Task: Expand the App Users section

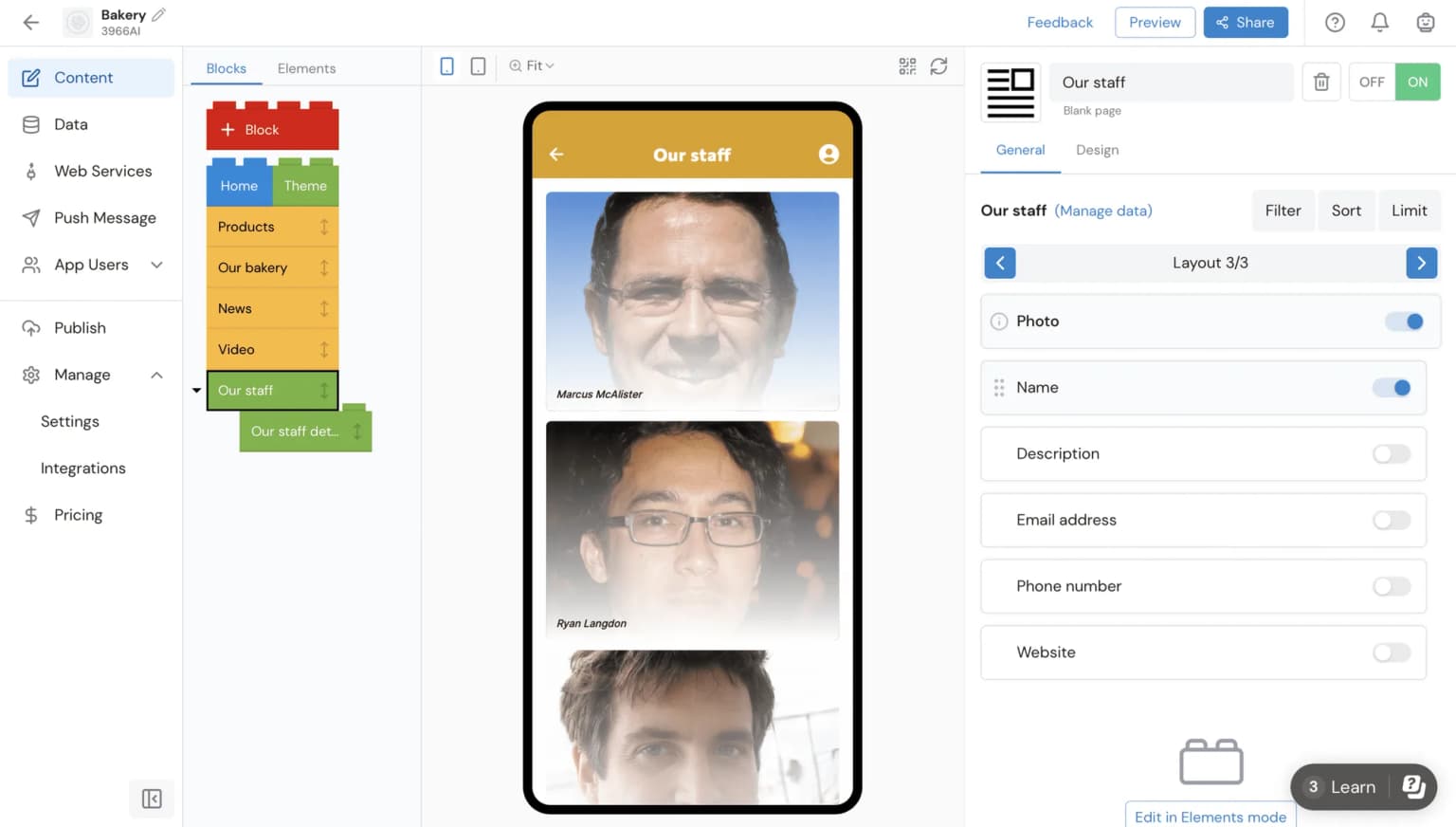Action: (x=156, y=265)
